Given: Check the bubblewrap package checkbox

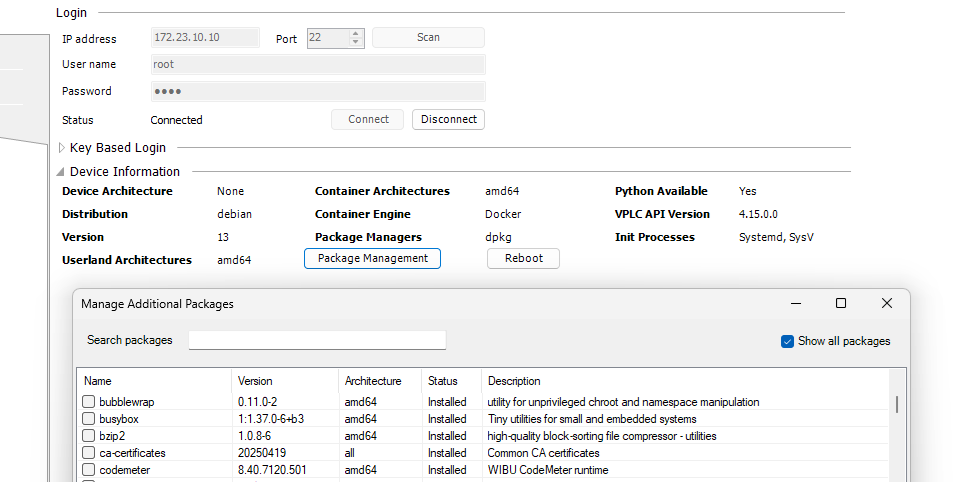Looking at the screenshot, I should coord(89,402).
